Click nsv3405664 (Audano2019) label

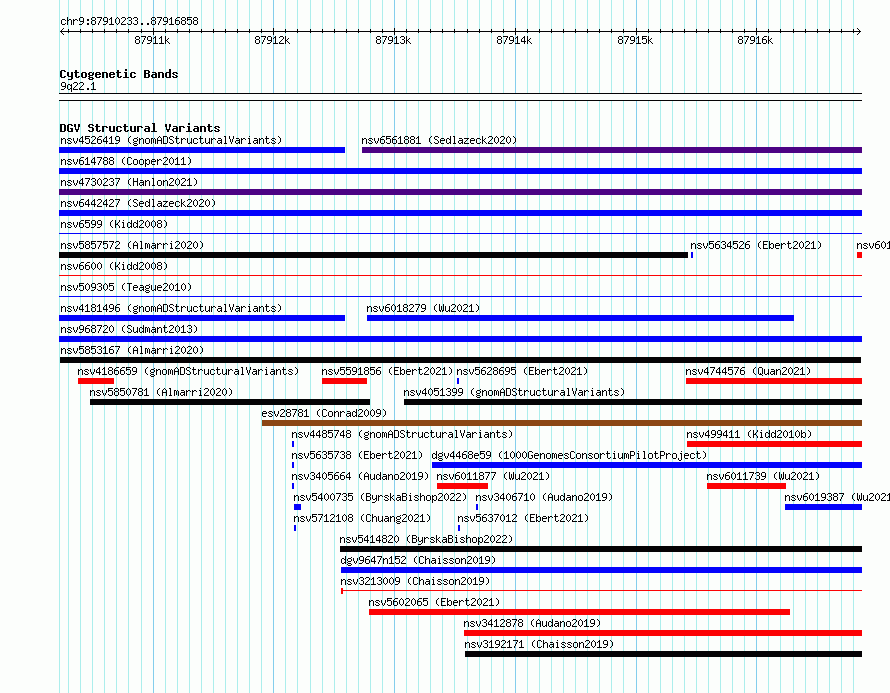360,476
